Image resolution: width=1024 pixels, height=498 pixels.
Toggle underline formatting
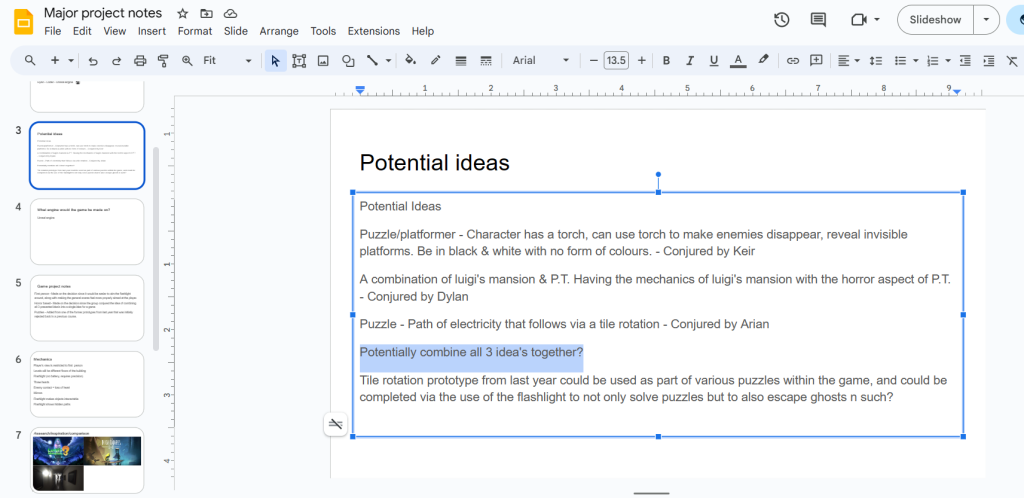(715, 61)
